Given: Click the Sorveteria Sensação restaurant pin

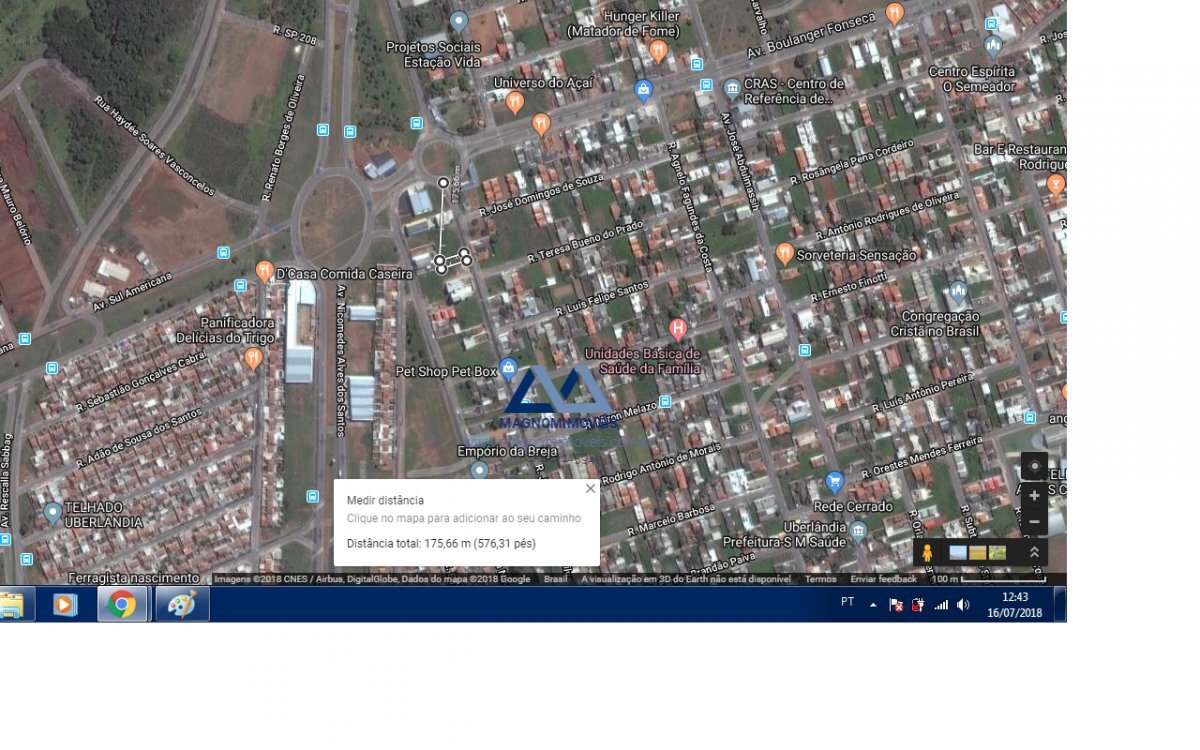Looking at the screenshot, I should pos(784,253).
